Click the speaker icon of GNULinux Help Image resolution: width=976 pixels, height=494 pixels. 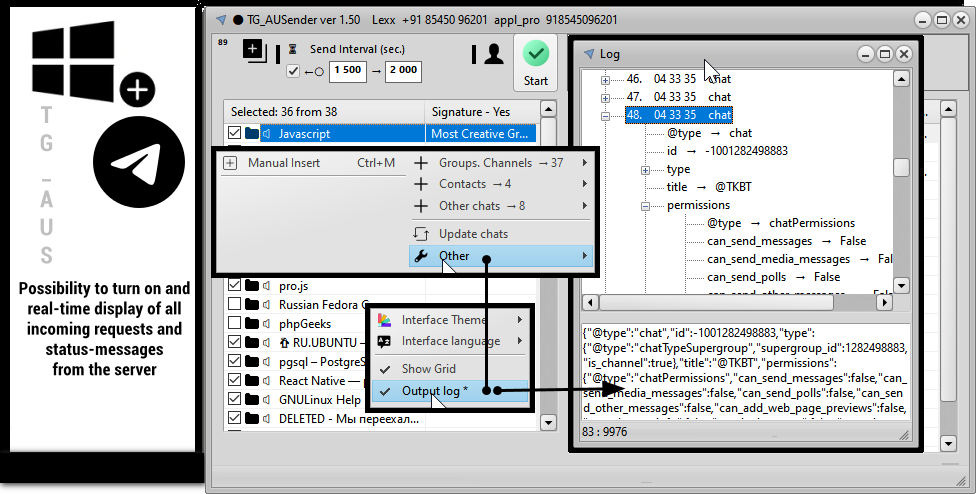click(266, 399)
